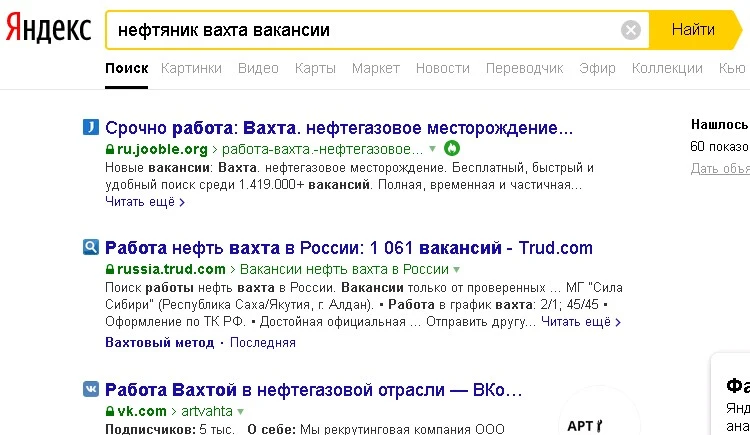
Task: Click Читать ещё under the jooble result
Action: (144, 202)
